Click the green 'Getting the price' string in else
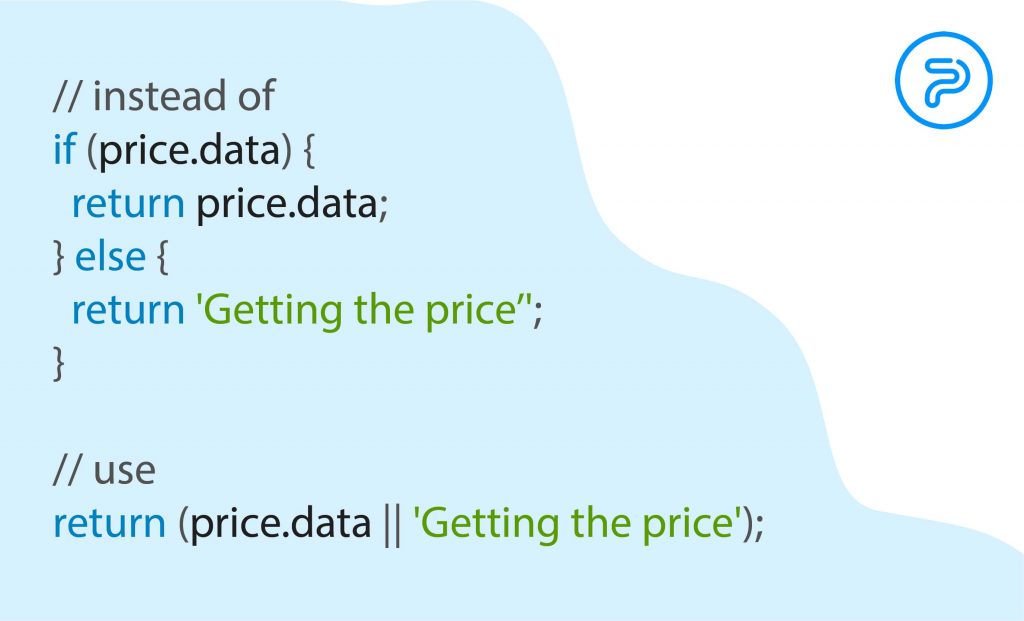1024x621 pixels. click(x=364, y=311)
